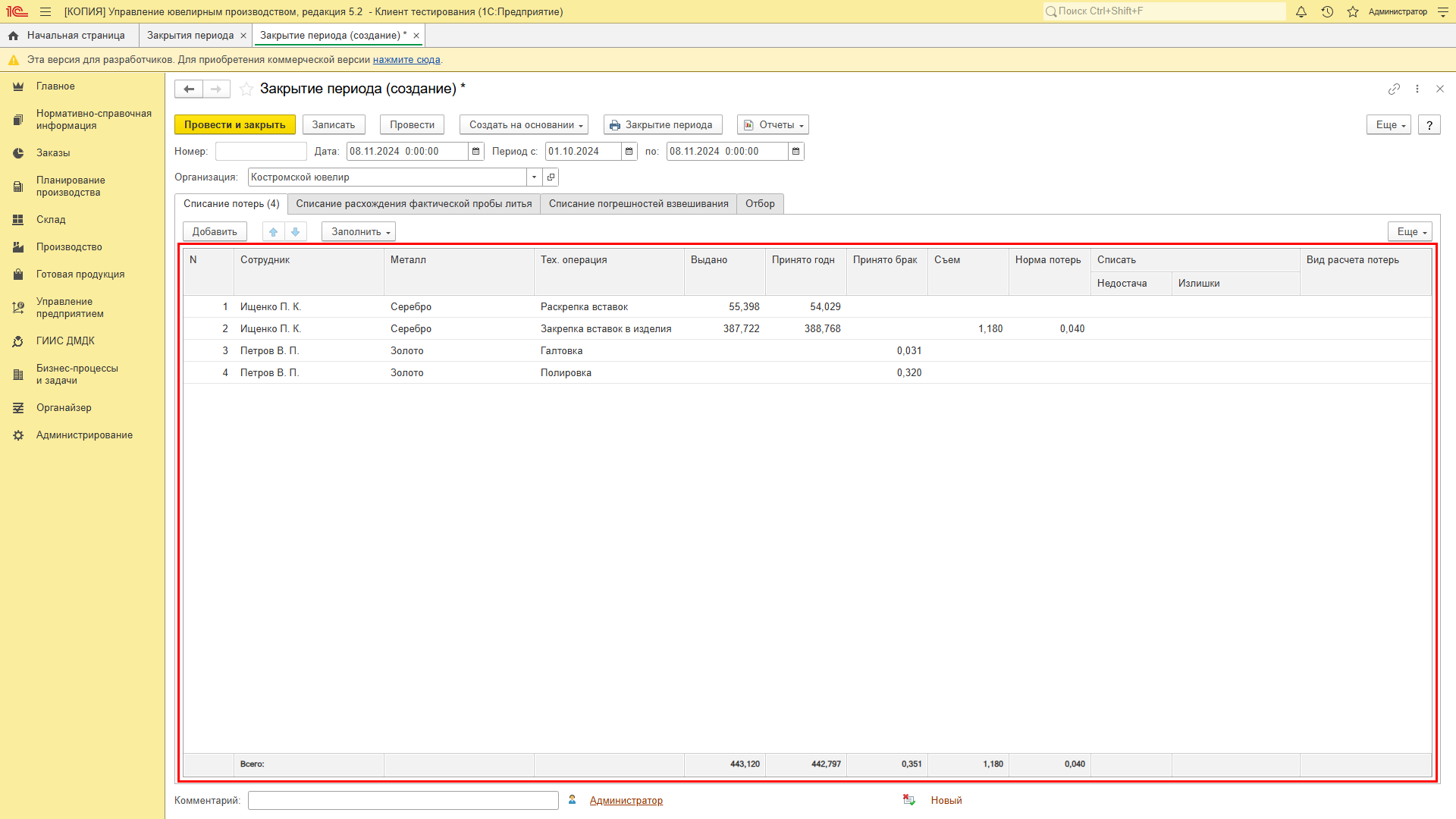Open favorites star in title bar
The width and height of the screenshot is (1456, 819).
tap(1353, 11)
